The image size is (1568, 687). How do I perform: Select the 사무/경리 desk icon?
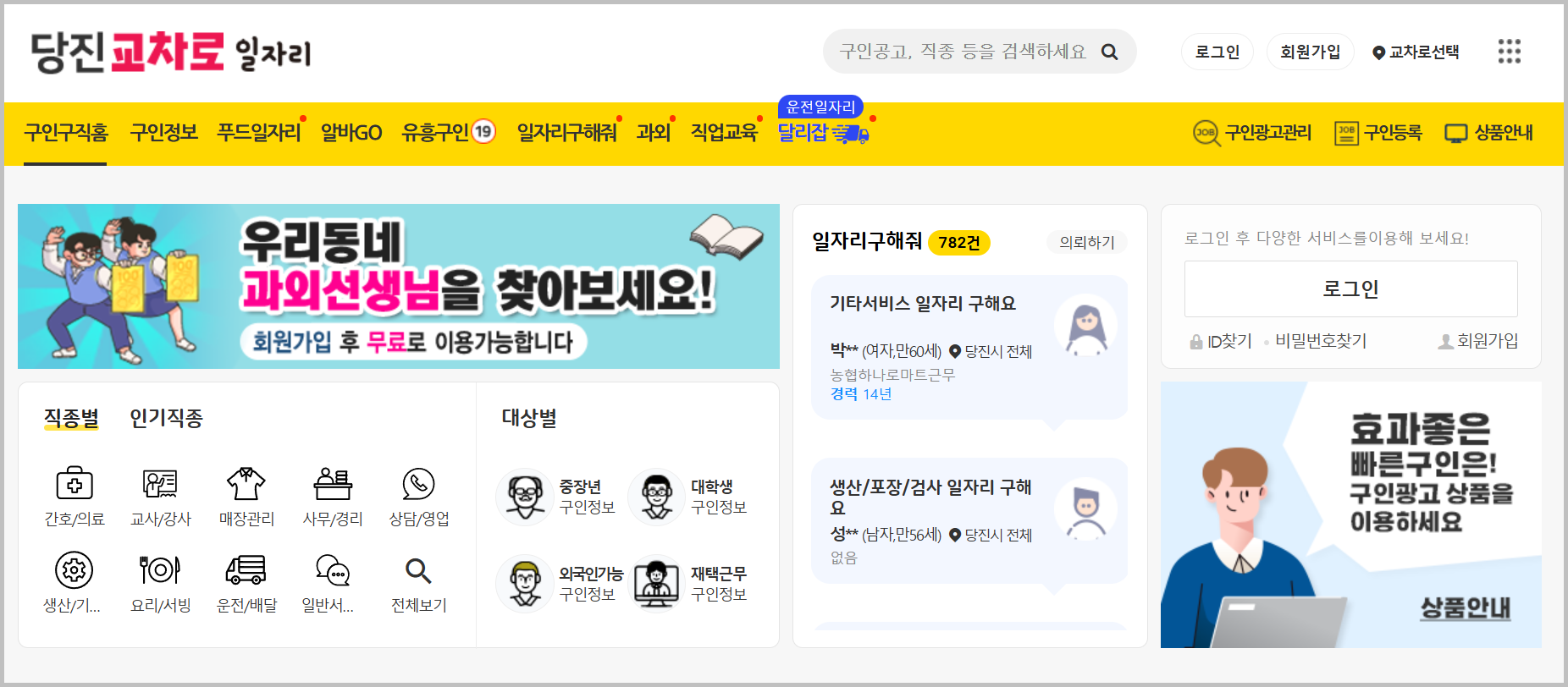(333, 484)
